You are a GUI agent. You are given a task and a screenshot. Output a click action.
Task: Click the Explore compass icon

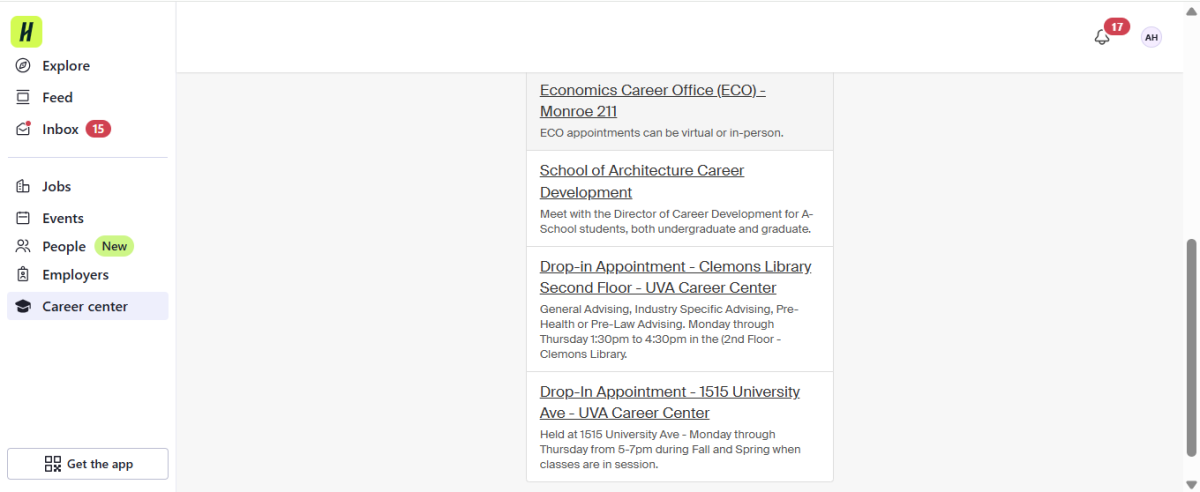[23, 66]
